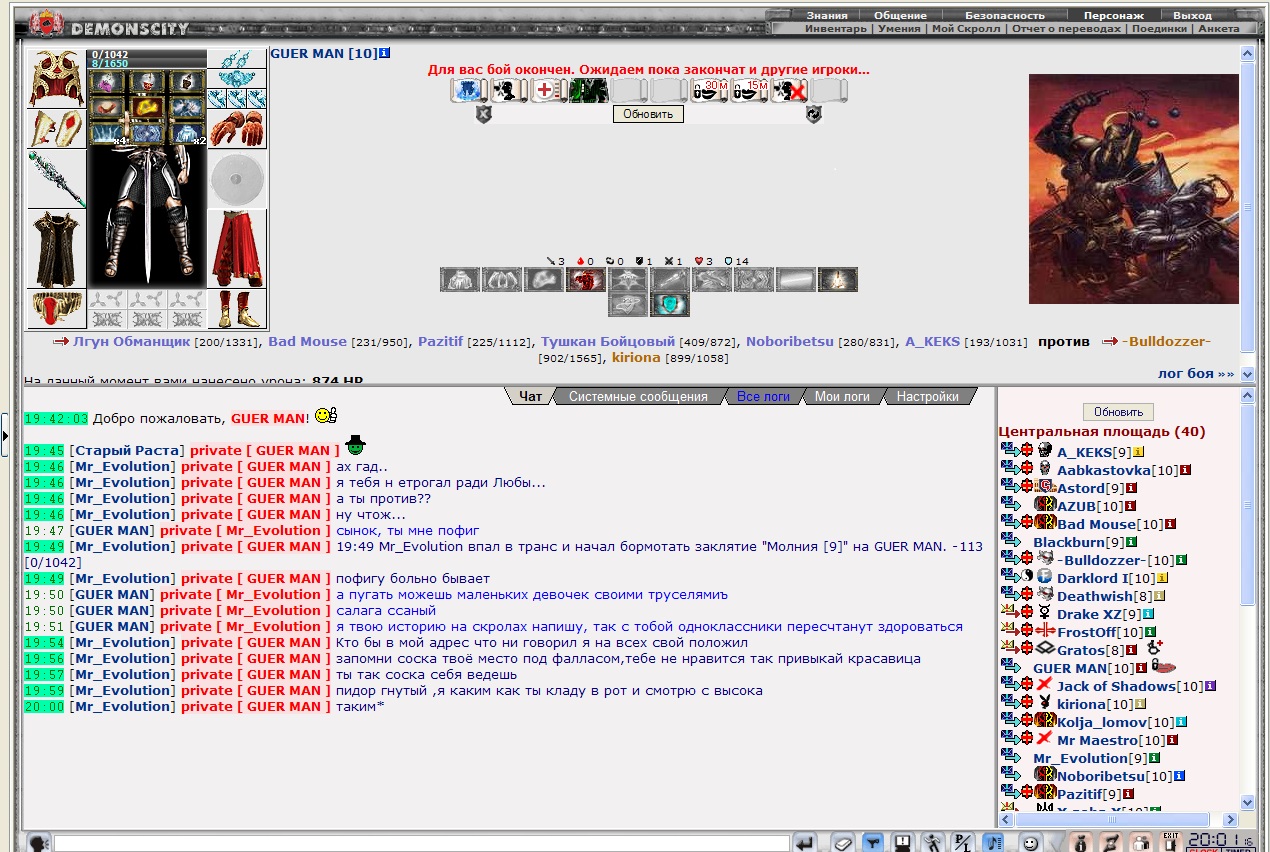Click the empty round shield slot
This screenshot has width=1270, height=852.
[x=237, y=179]
